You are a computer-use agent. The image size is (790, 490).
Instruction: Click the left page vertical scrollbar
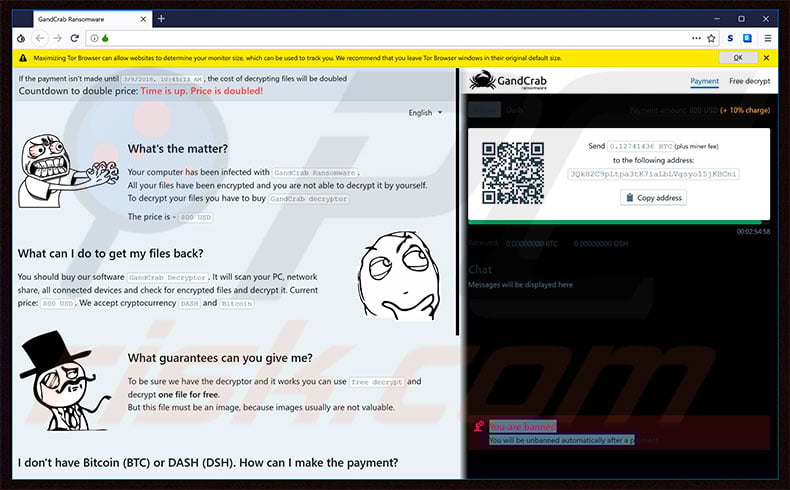pyautogui.click(x=457, y=202)
